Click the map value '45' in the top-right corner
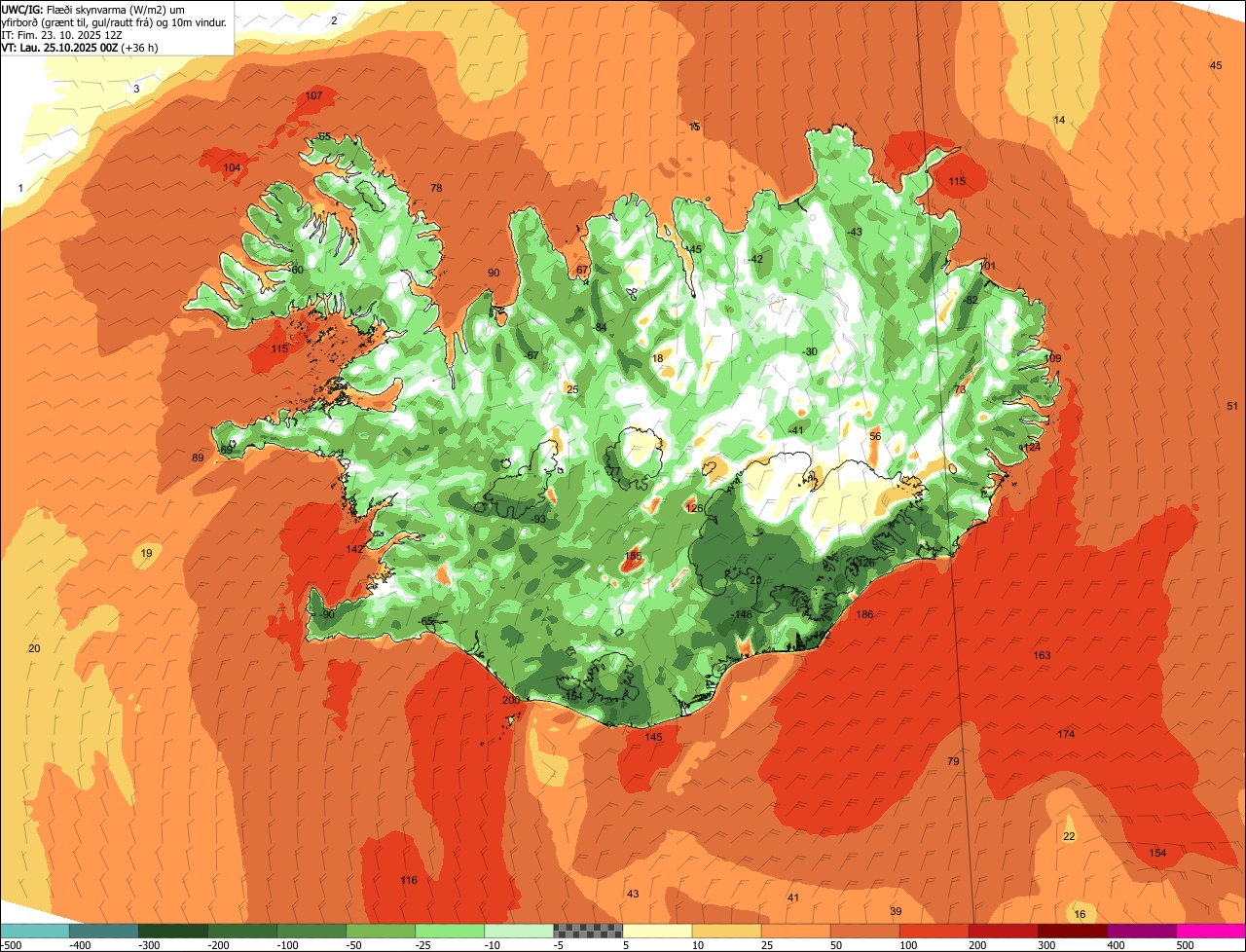The width and height of the screenshot is (1246, 952). 1216,65
